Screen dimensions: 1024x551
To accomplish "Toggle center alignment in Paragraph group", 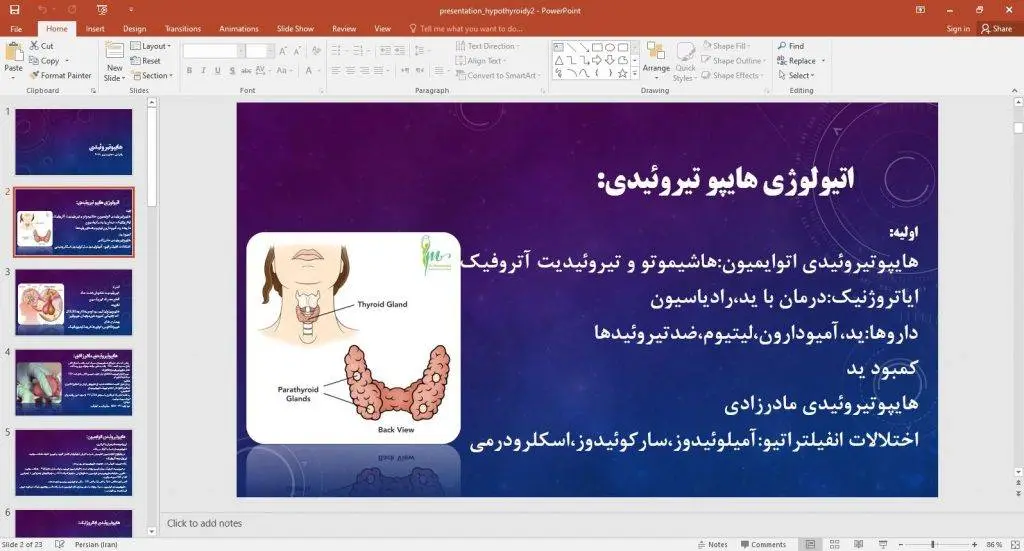I will click(350, 71).
